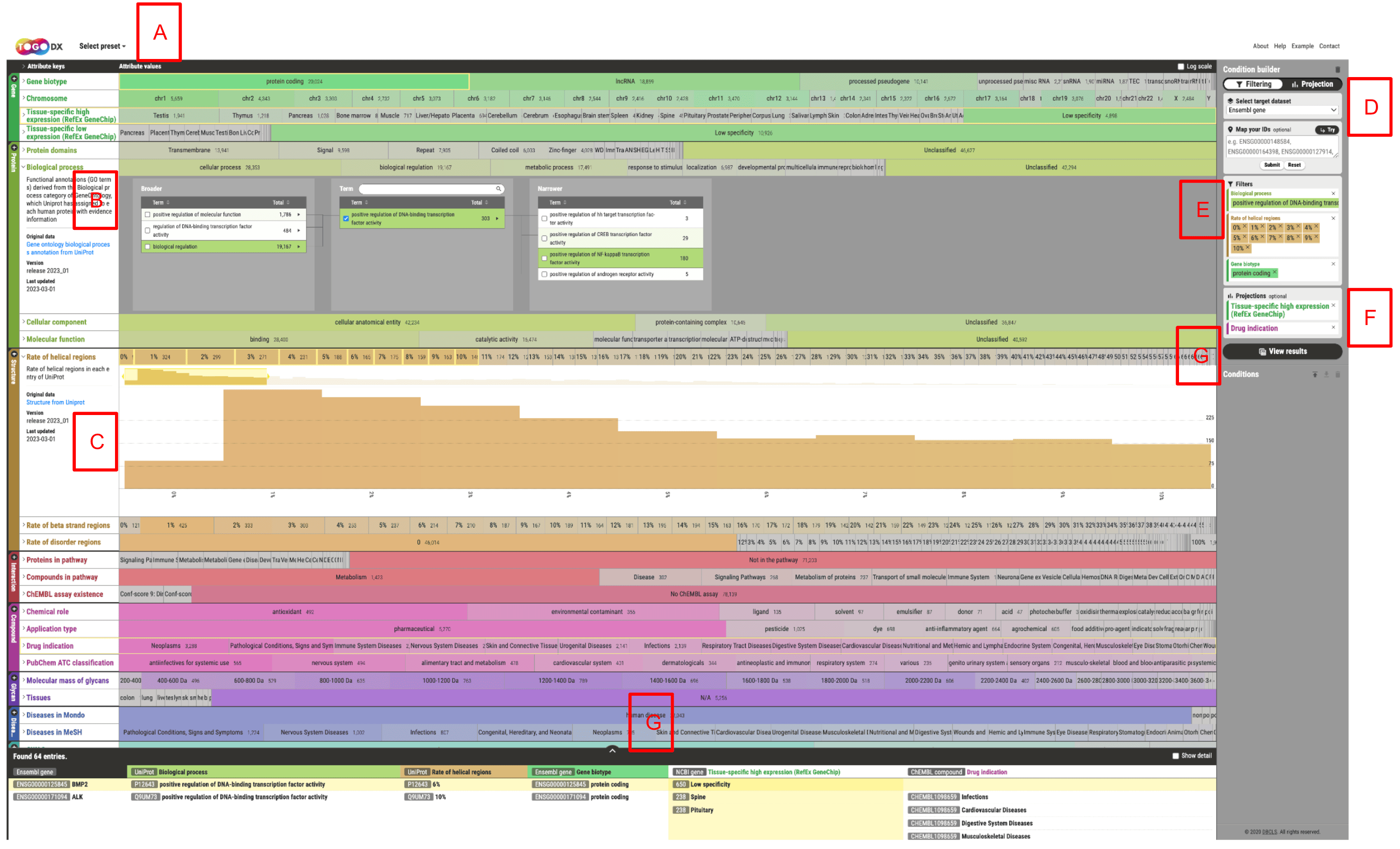Remove the Drug indication projection
This screenshot has width=1400, height=849.
(1333, 327)
